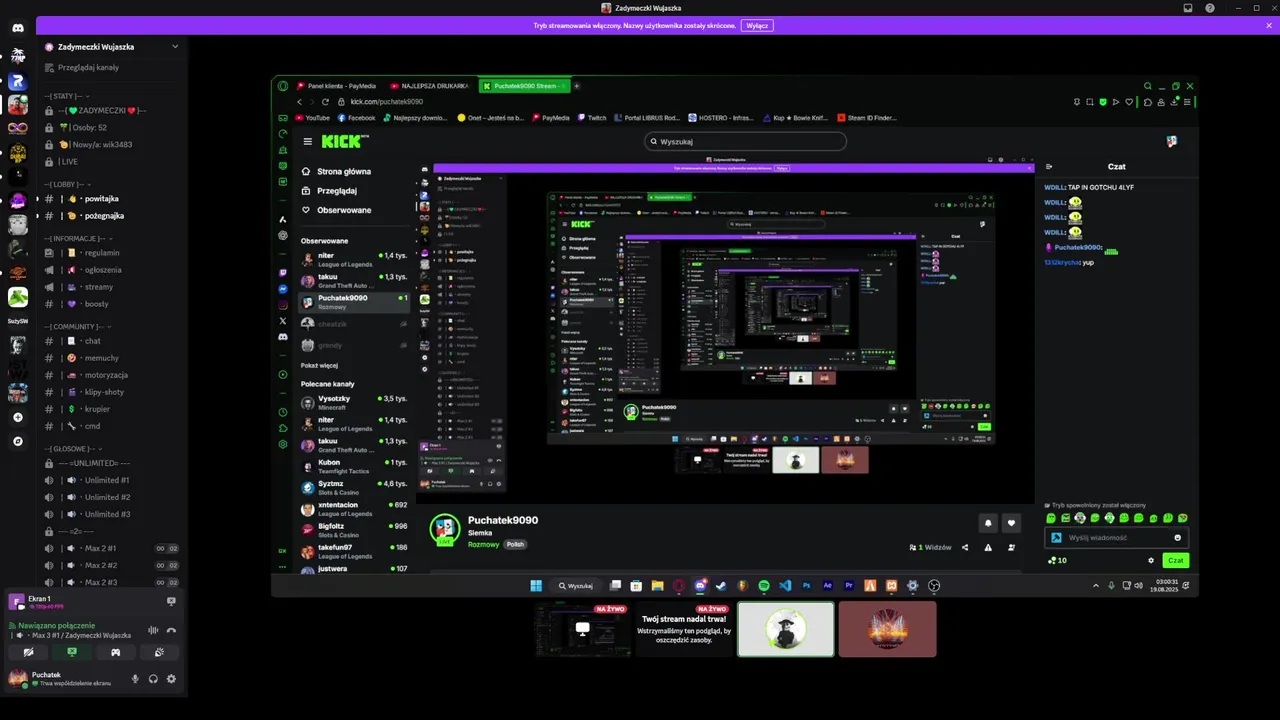The image size is (1280, 720).
Task: Click Pokaż więcej under followed channels
Action: tap(321, 365)
